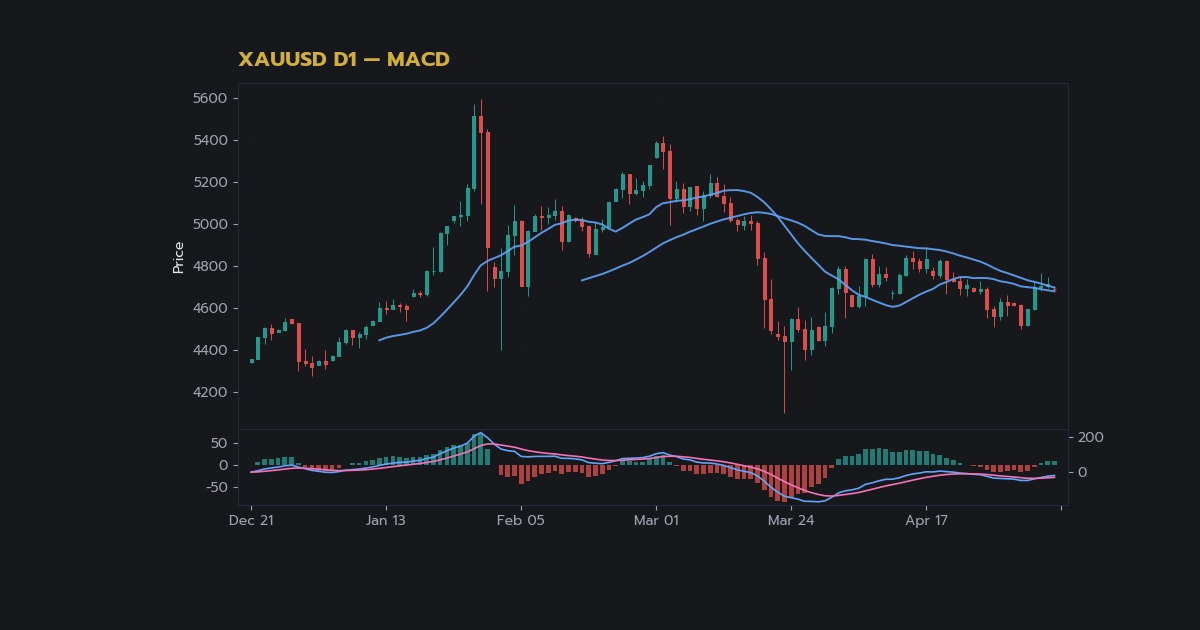
Task: Click the MACD axis label 50
Action: click(219, 443)
